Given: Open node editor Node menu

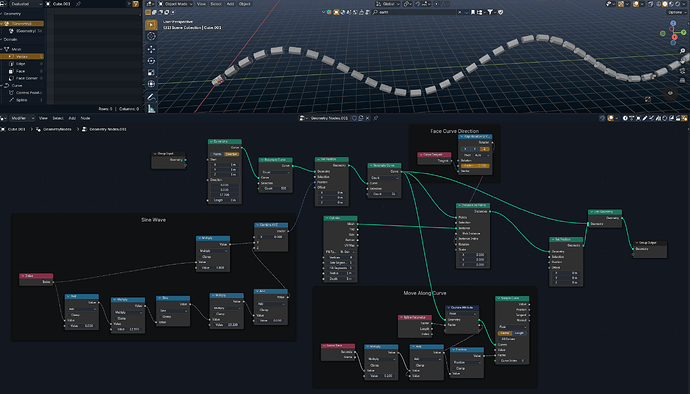Looking at the screenshot, I should (x=85, y=118).
